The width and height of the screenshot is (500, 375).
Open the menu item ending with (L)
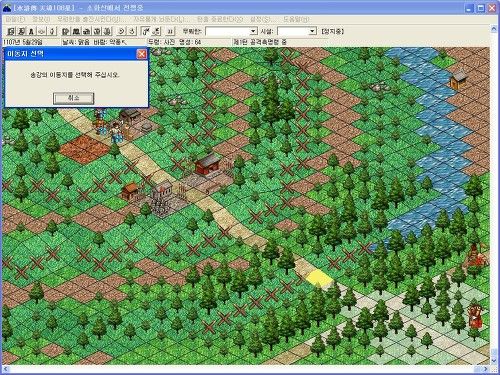(161, 19)
